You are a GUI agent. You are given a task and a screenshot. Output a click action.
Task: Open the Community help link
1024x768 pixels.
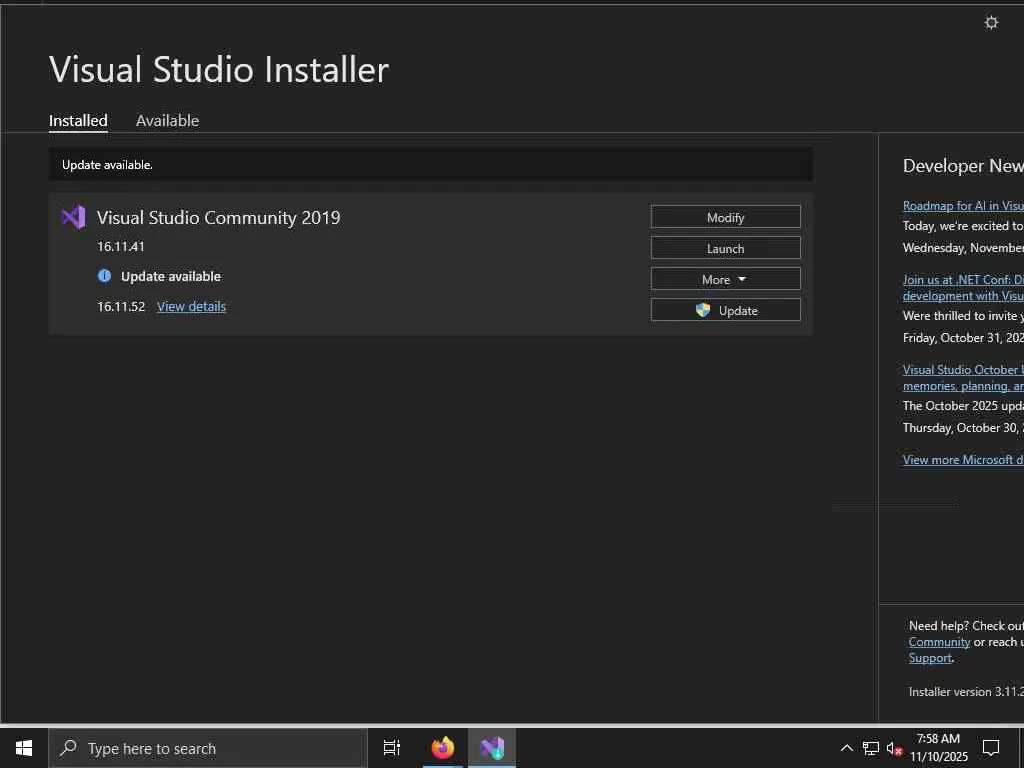pos(939,642)
